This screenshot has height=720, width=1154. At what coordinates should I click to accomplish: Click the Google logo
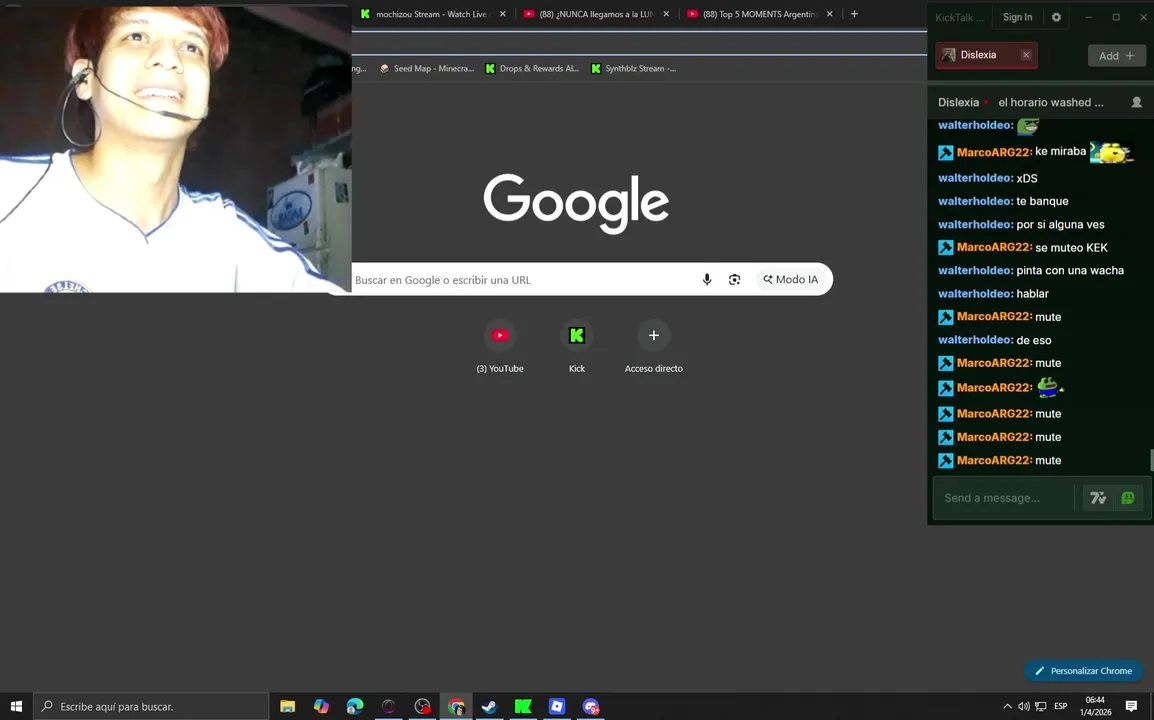pos(576,203)
